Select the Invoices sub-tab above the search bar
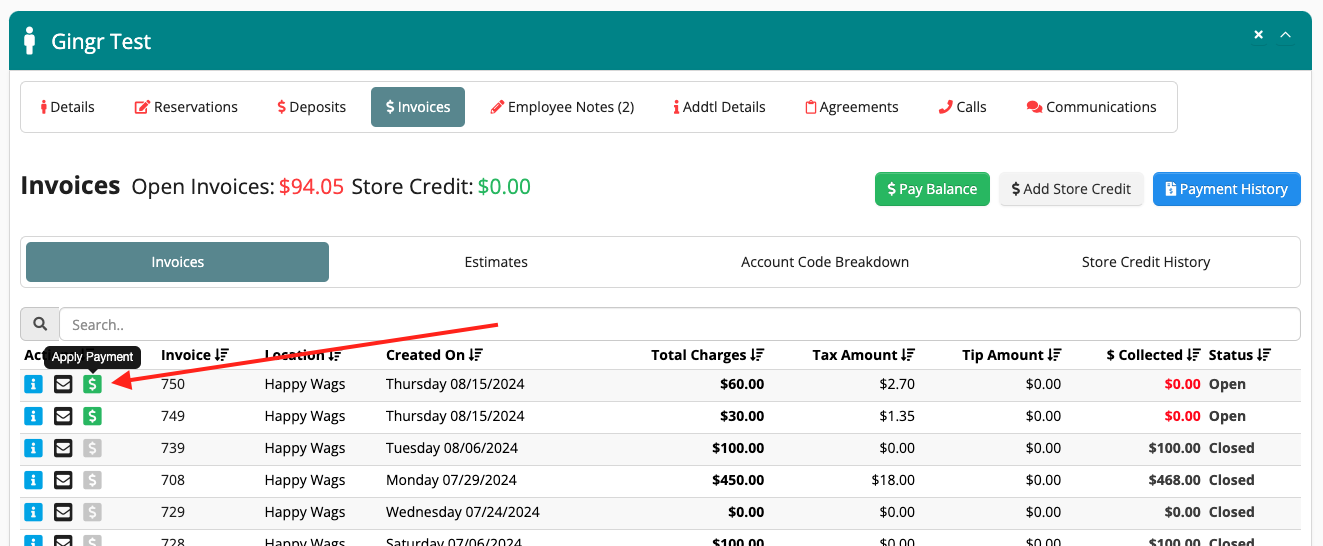Image resolution: width=1323 pixels, height=546 pixels. [177, 262]
